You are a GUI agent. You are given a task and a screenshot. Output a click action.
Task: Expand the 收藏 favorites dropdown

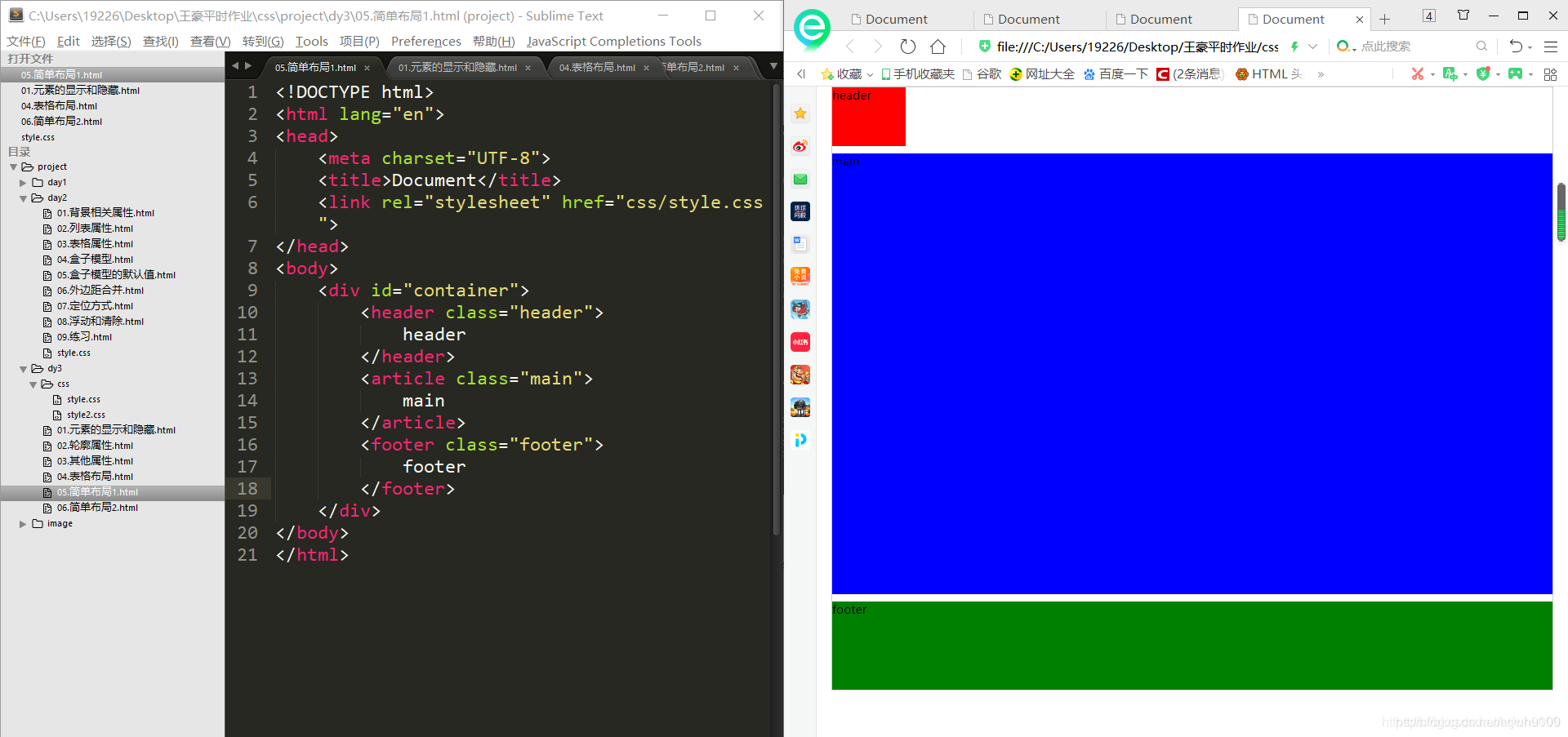[871, 74]
